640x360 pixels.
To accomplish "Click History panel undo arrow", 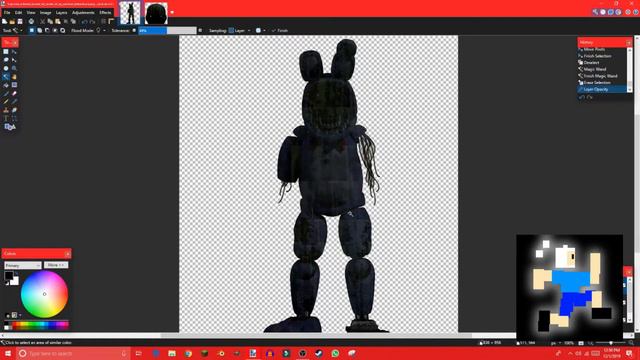I will 582,97.
